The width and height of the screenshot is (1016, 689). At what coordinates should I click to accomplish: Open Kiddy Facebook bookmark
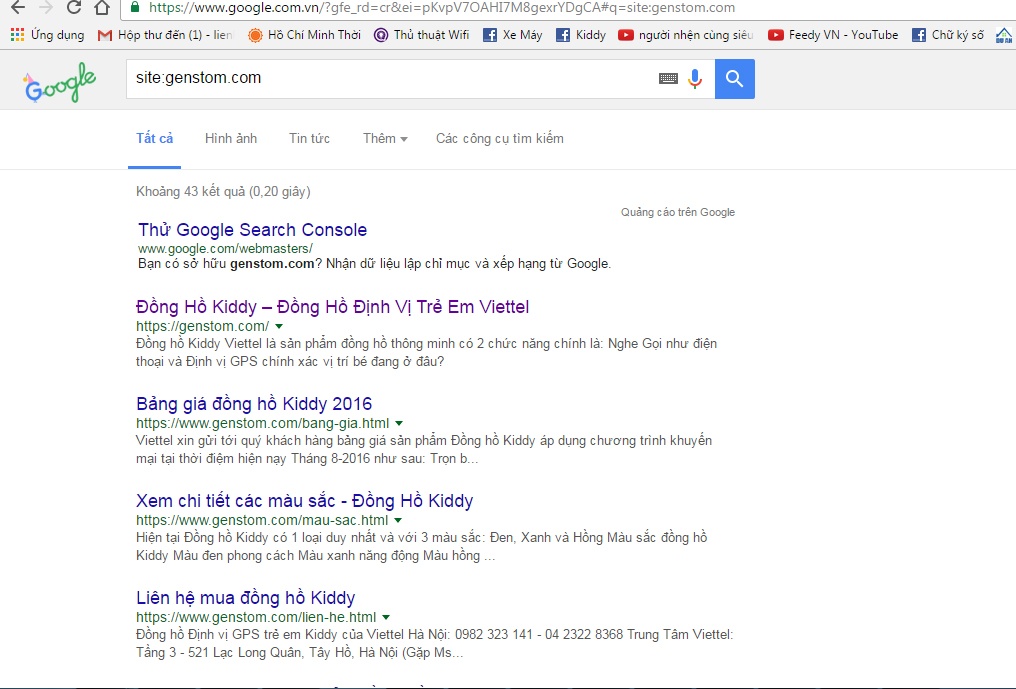[x=581, y=35]
